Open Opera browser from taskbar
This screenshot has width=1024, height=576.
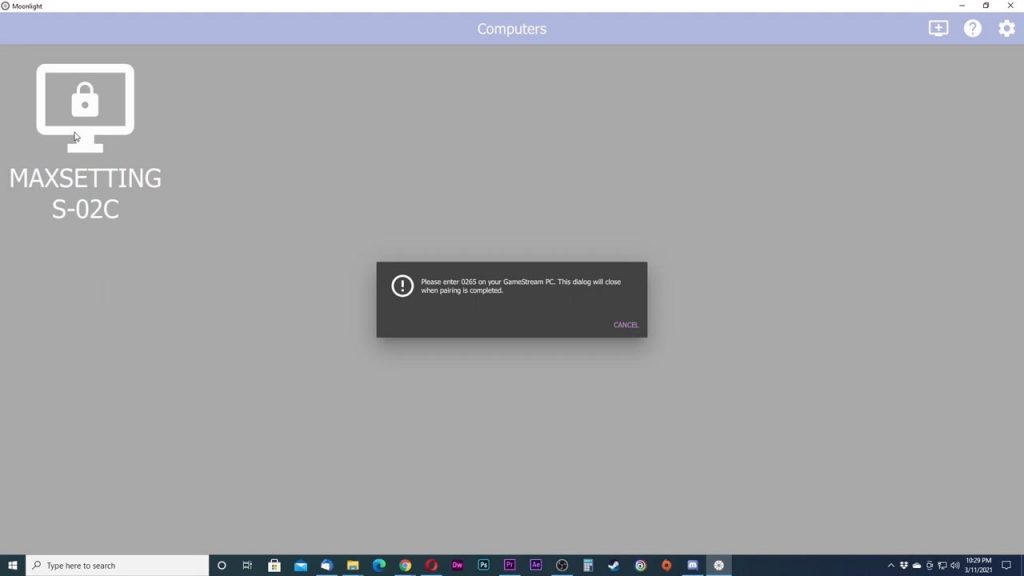pyautogui.click(x=431, y=565)
